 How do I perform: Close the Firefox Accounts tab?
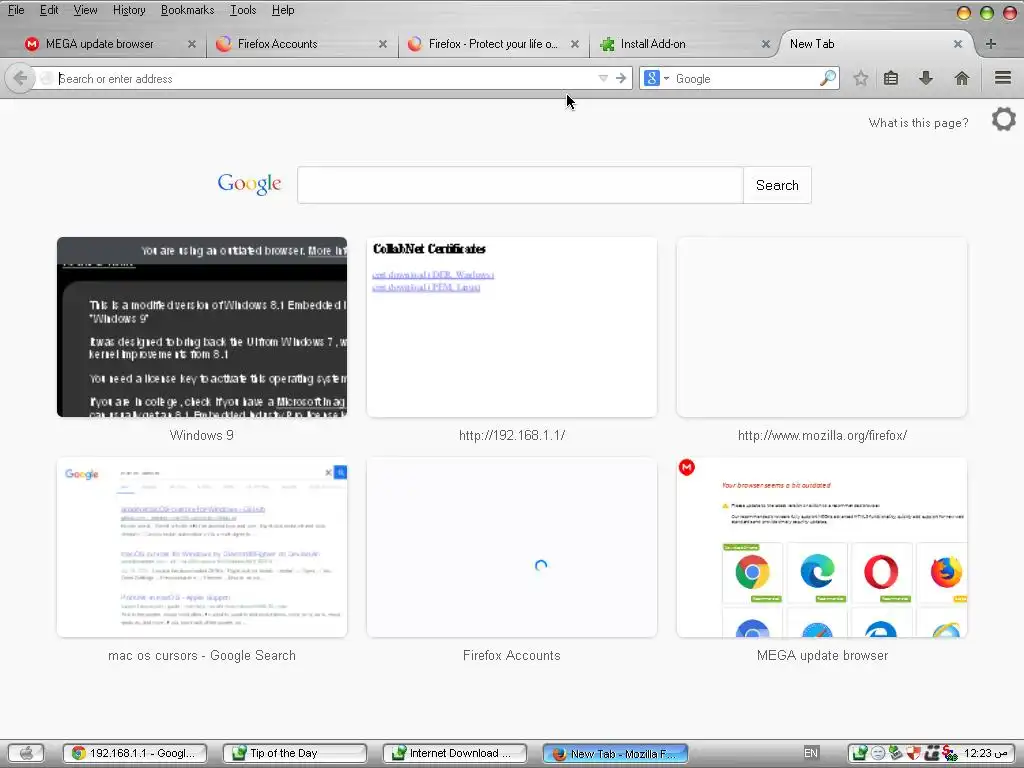coord(383,44)
